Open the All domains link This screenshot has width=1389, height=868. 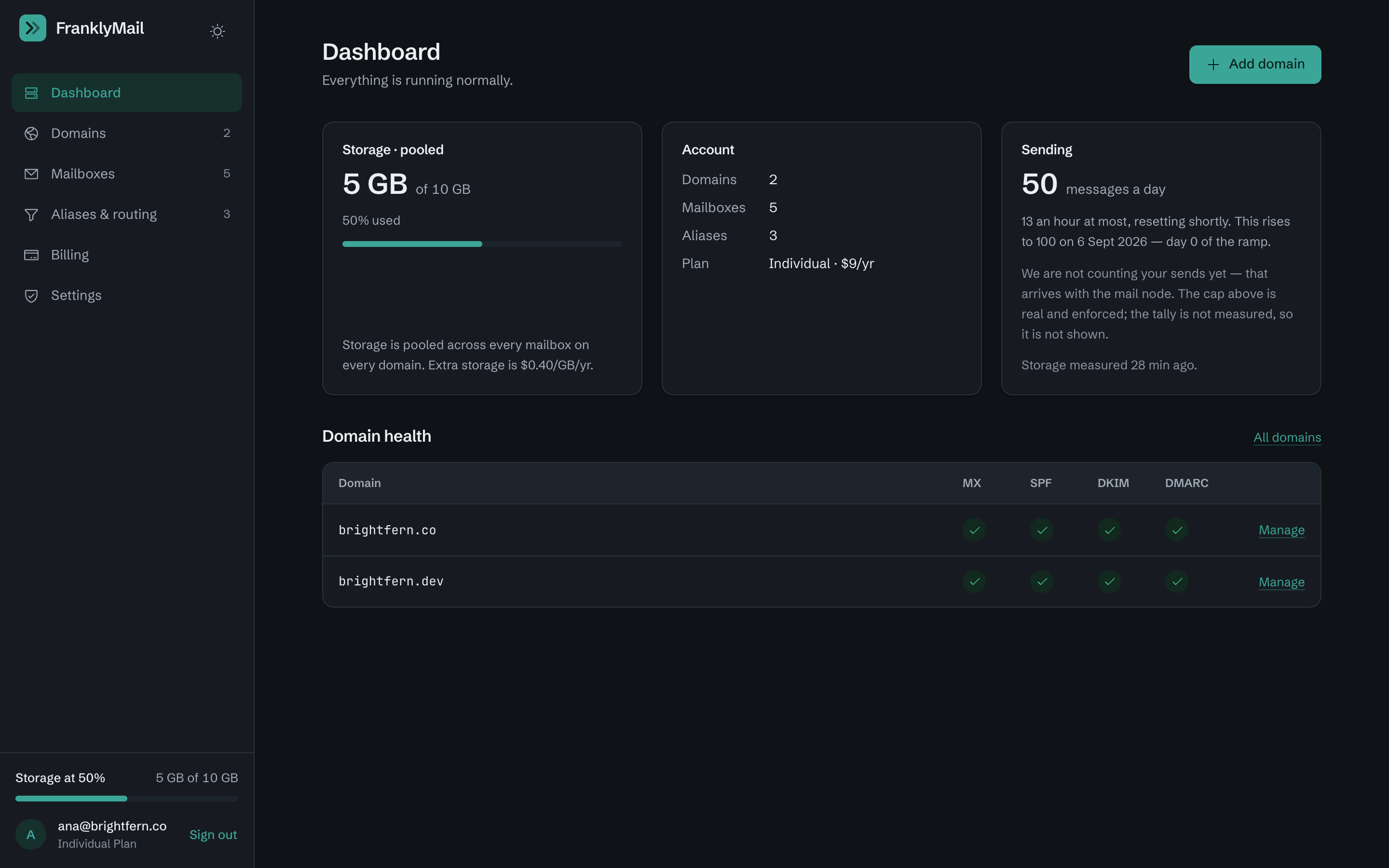click(x=1287, y=437)
